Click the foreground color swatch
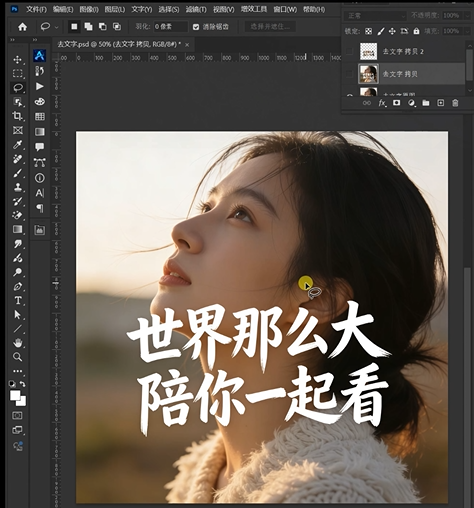This screenshot has width=474, height=508. pyautogui.click(x=14, y=396)
